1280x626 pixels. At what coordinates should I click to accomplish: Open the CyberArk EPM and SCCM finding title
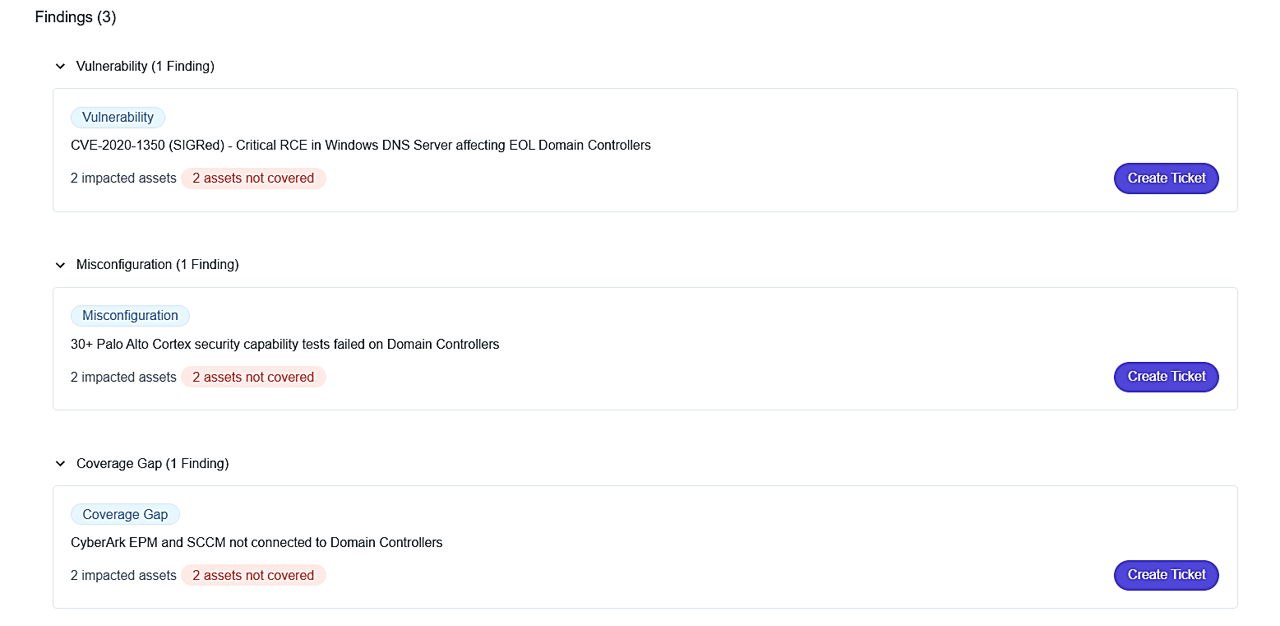(x=256, y=542)
